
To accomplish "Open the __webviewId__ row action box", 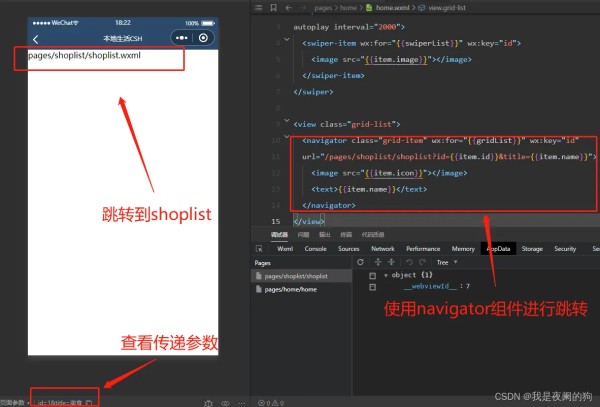I will [x=372, y=287].
